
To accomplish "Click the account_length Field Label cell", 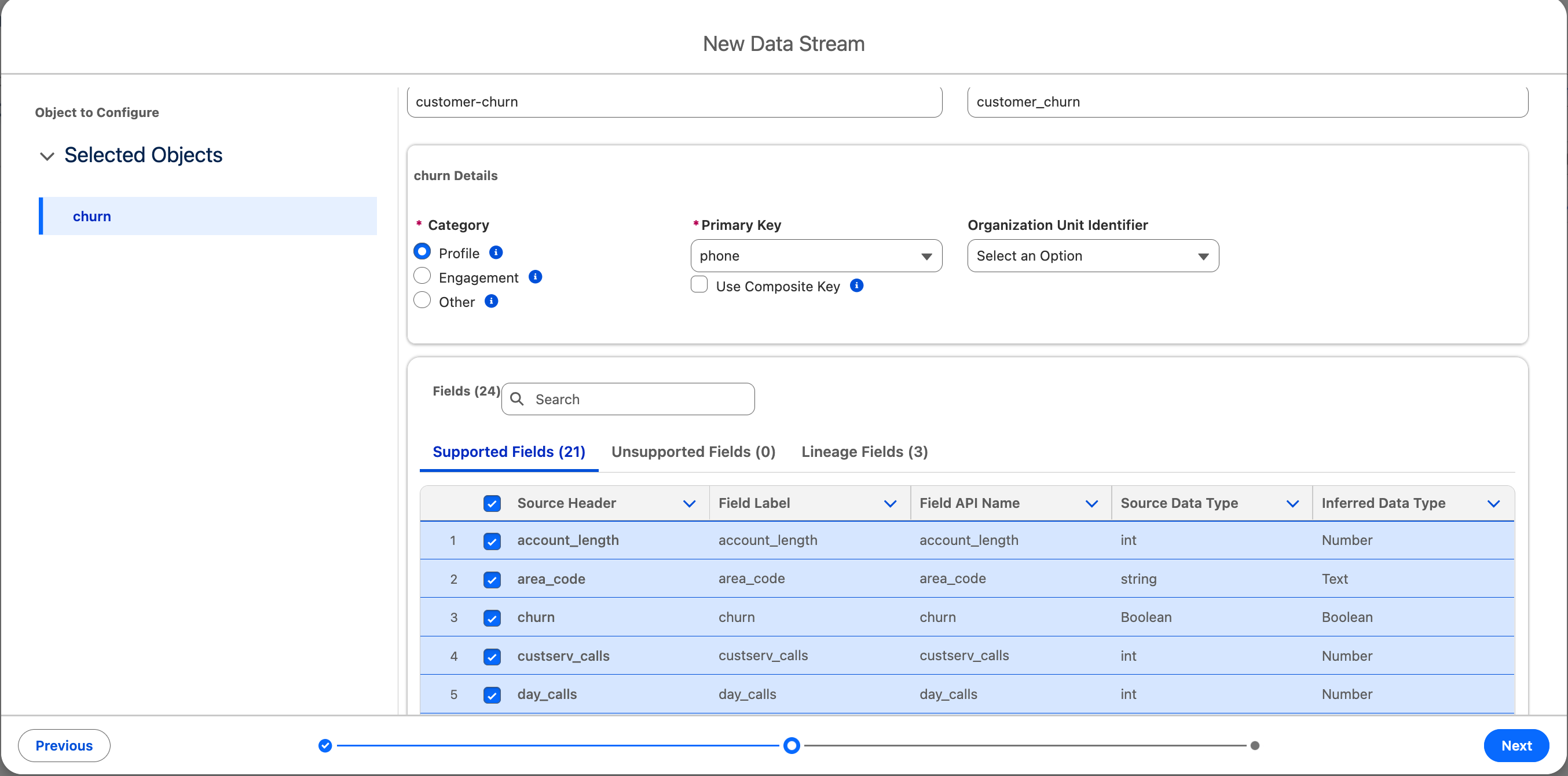I will point(809,540).
